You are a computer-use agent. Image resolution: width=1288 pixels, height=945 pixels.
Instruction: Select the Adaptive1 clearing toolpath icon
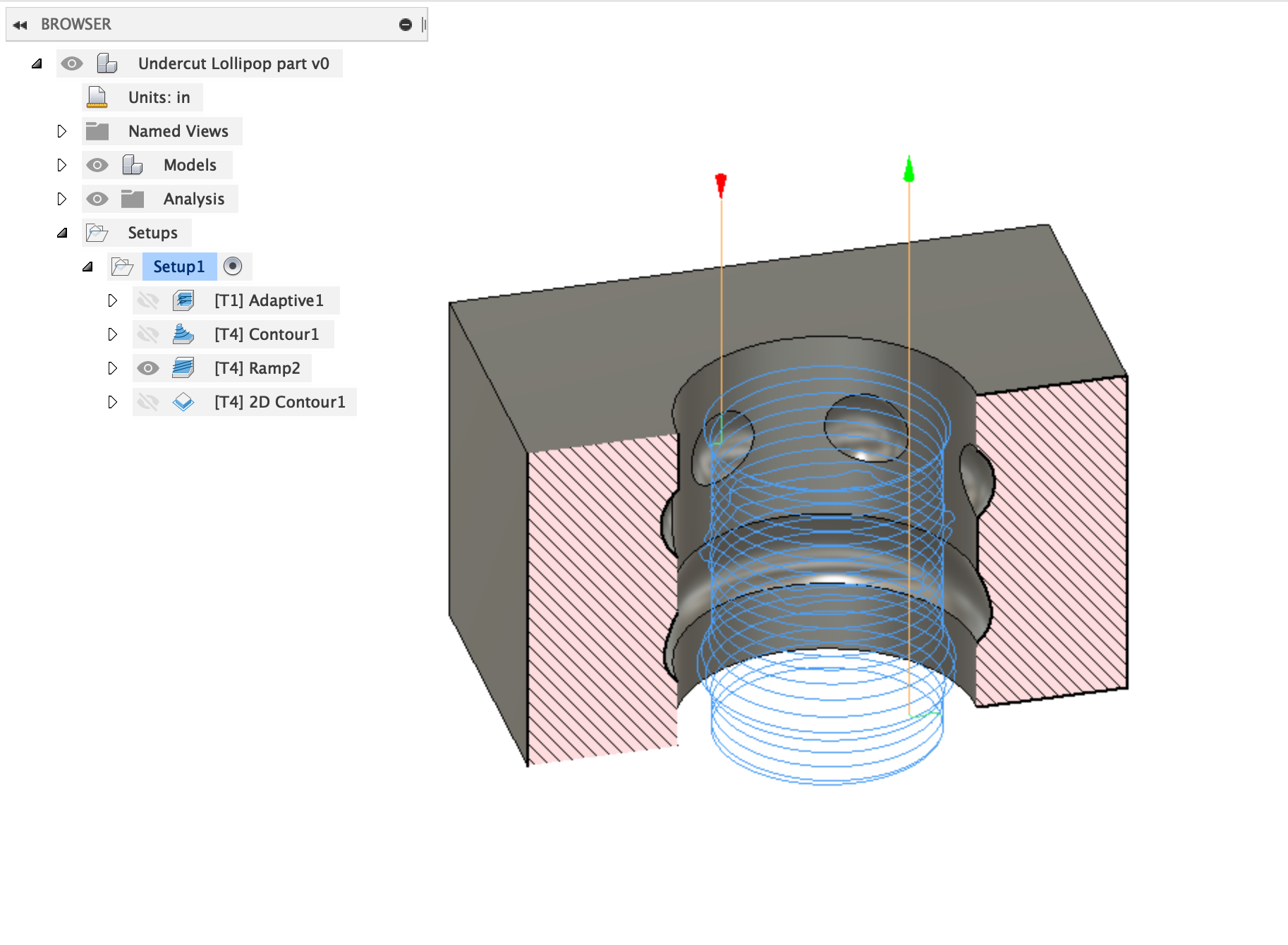click(183, 300)
